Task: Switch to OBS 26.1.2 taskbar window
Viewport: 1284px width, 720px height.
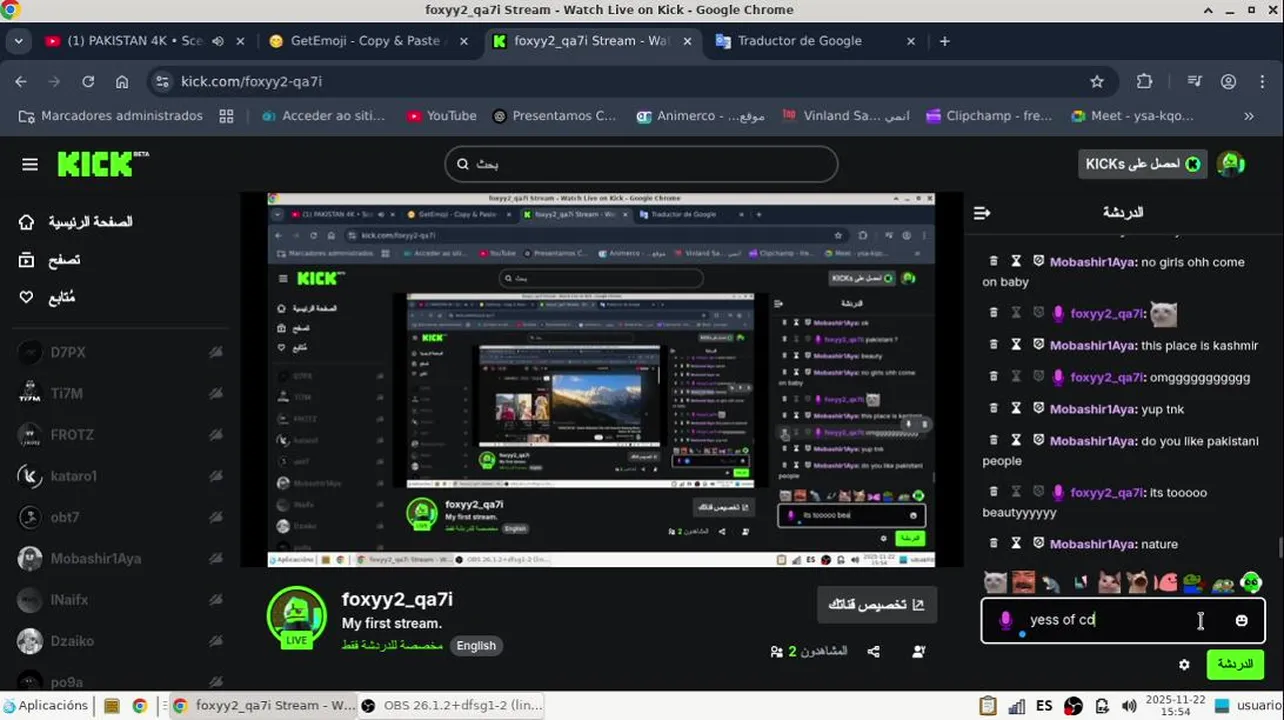Action: pyautogui.click(x=453, y=705)
